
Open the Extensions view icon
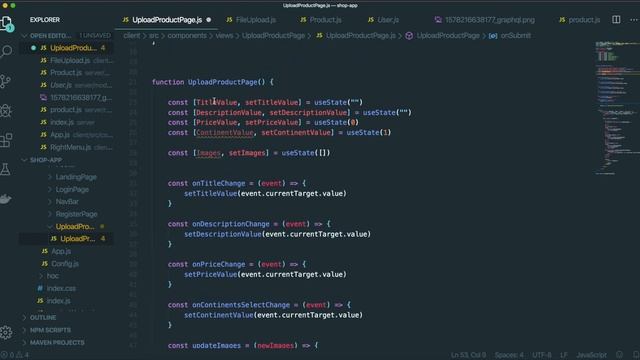pyautogui.click(x=6, y=140)
